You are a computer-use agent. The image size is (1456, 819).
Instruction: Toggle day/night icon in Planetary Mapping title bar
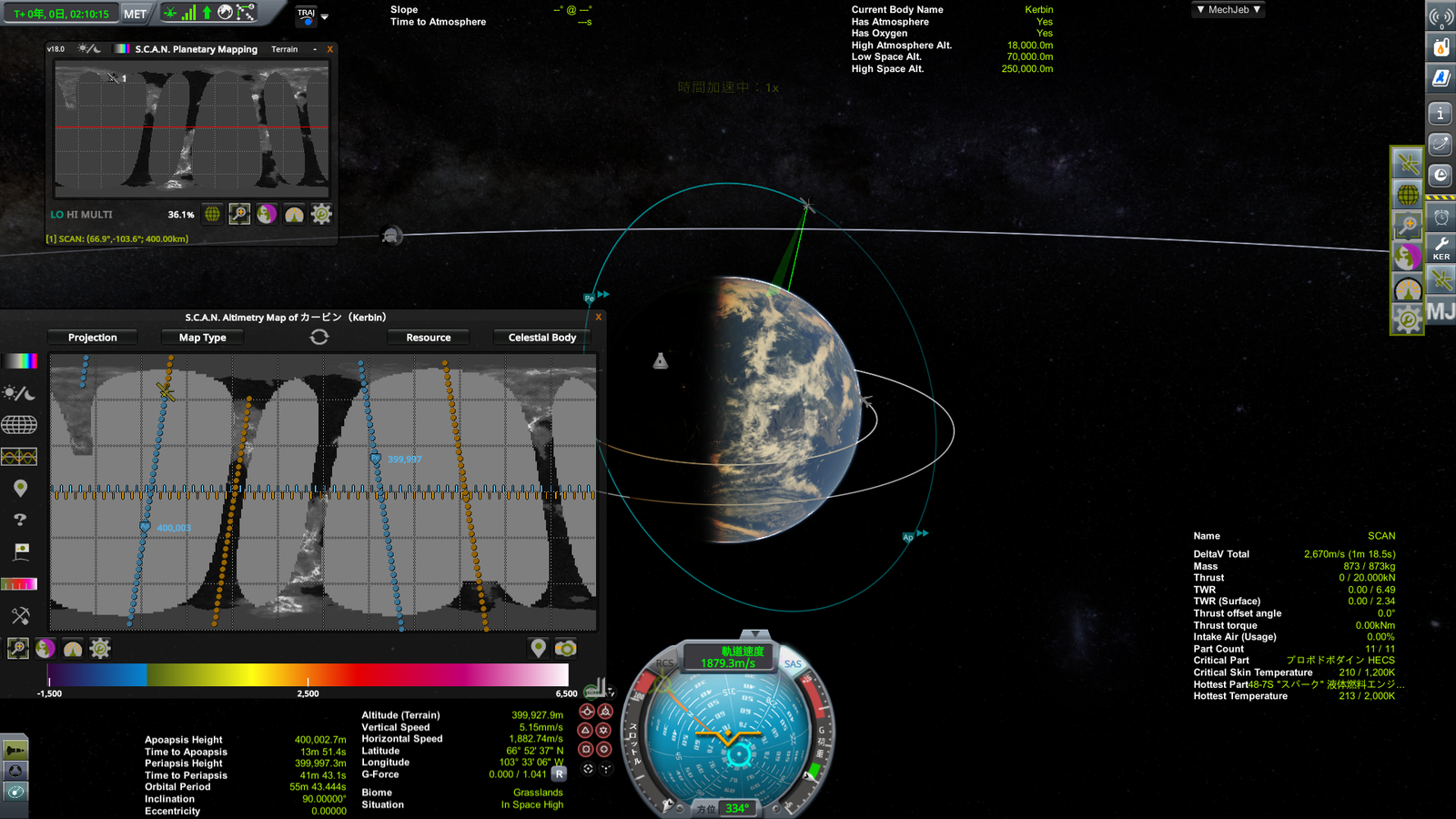point(89,49)
